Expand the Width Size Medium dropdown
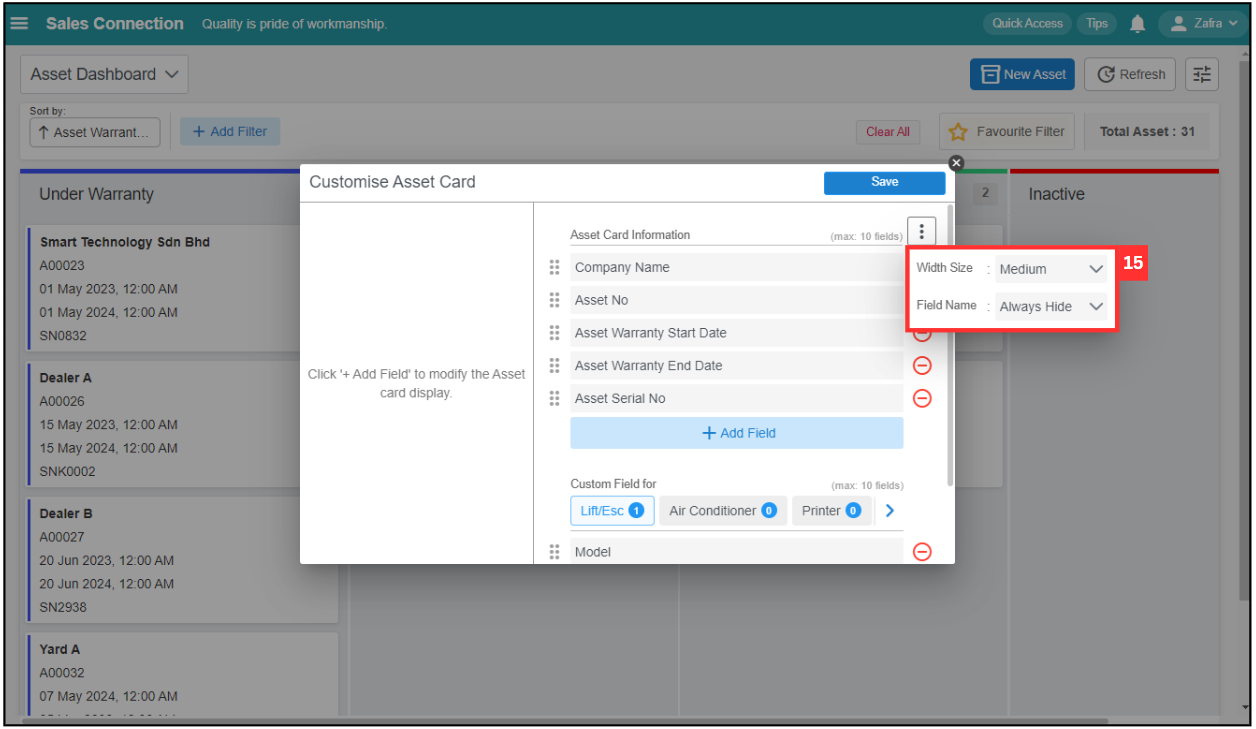 coord(1051,269)
